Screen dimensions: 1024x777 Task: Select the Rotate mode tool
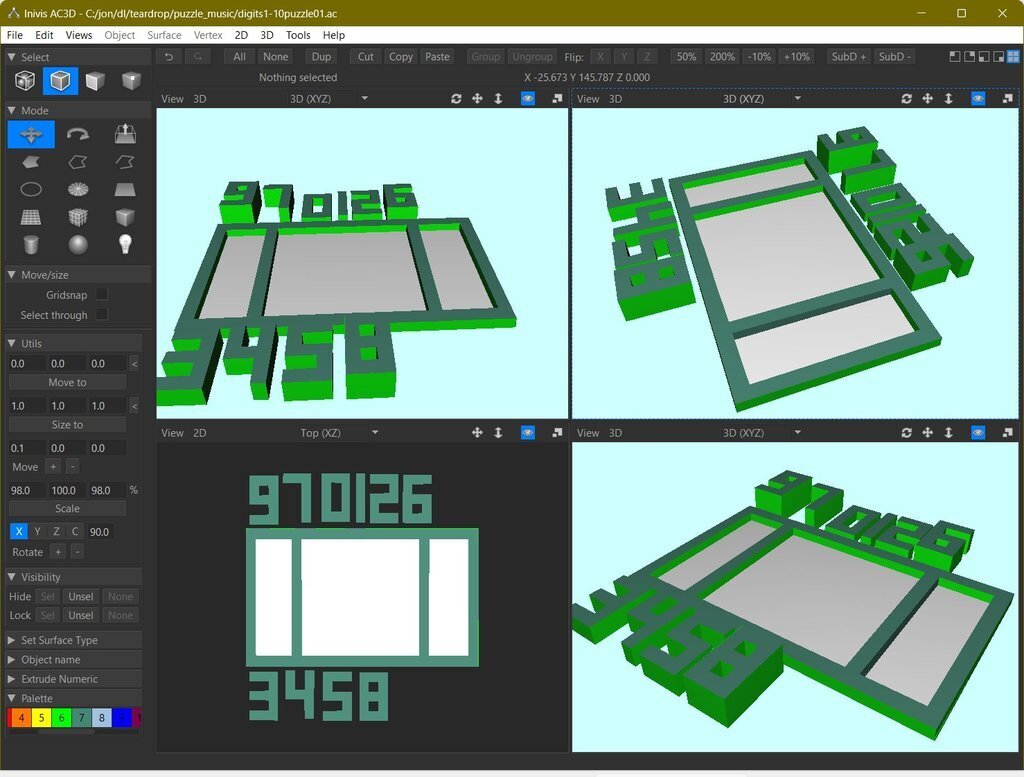click(x=78, y=134)
